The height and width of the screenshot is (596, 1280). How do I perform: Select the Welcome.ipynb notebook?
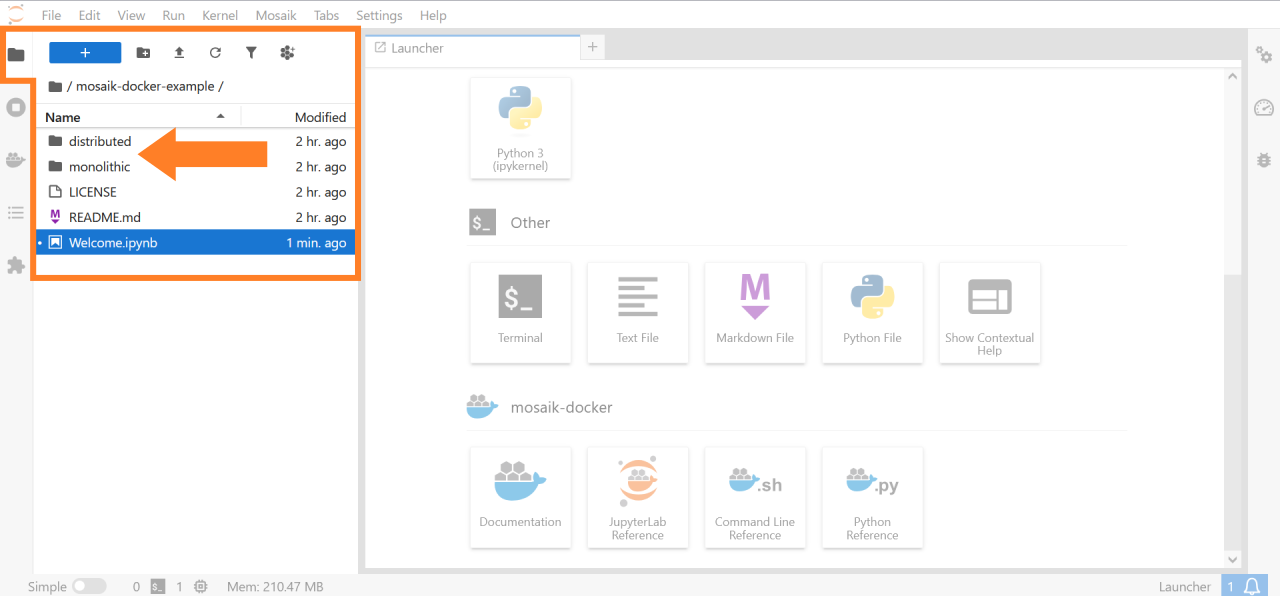tap(196, 243)
